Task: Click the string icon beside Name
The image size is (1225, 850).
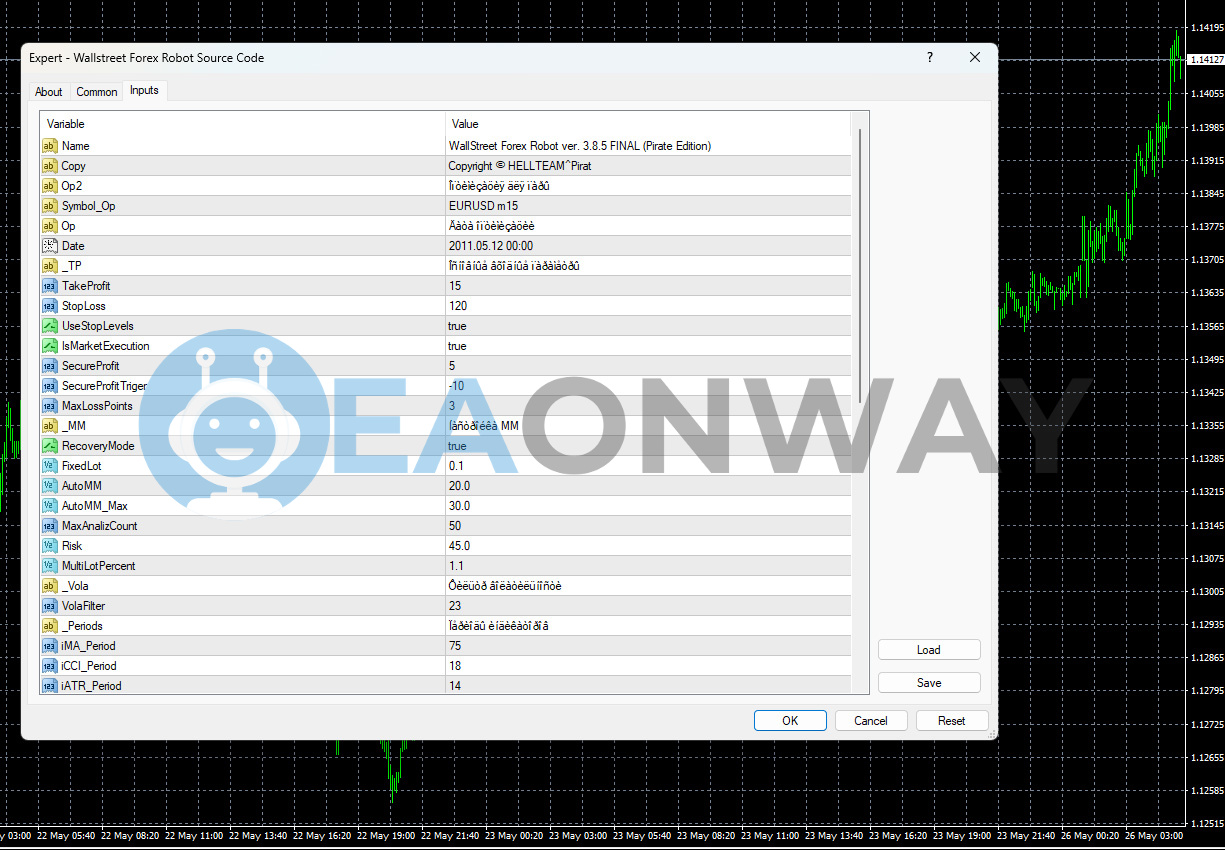Action: click(50, 146)
